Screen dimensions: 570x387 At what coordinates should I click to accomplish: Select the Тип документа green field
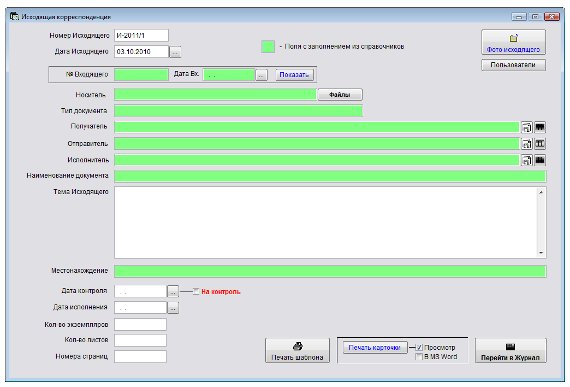(x=238, y=111)
